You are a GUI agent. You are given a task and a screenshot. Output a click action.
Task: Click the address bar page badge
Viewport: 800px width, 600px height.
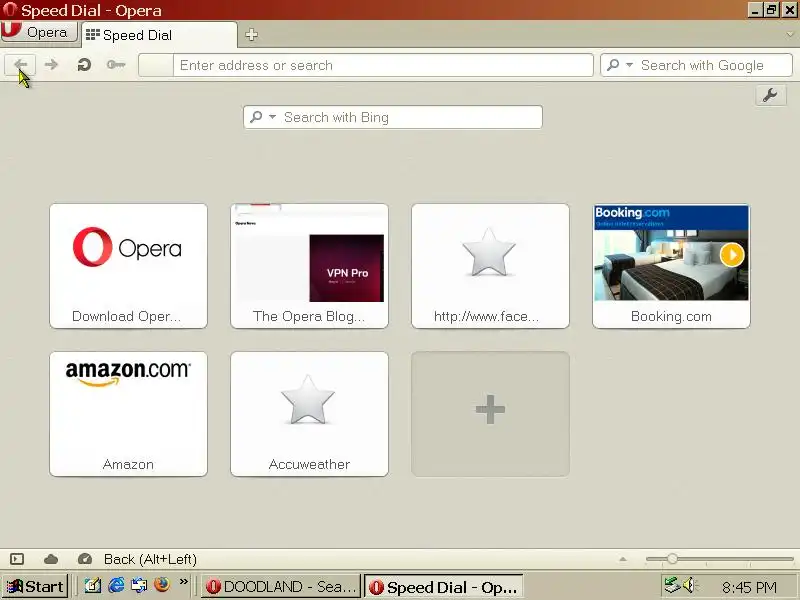point(156,65)
